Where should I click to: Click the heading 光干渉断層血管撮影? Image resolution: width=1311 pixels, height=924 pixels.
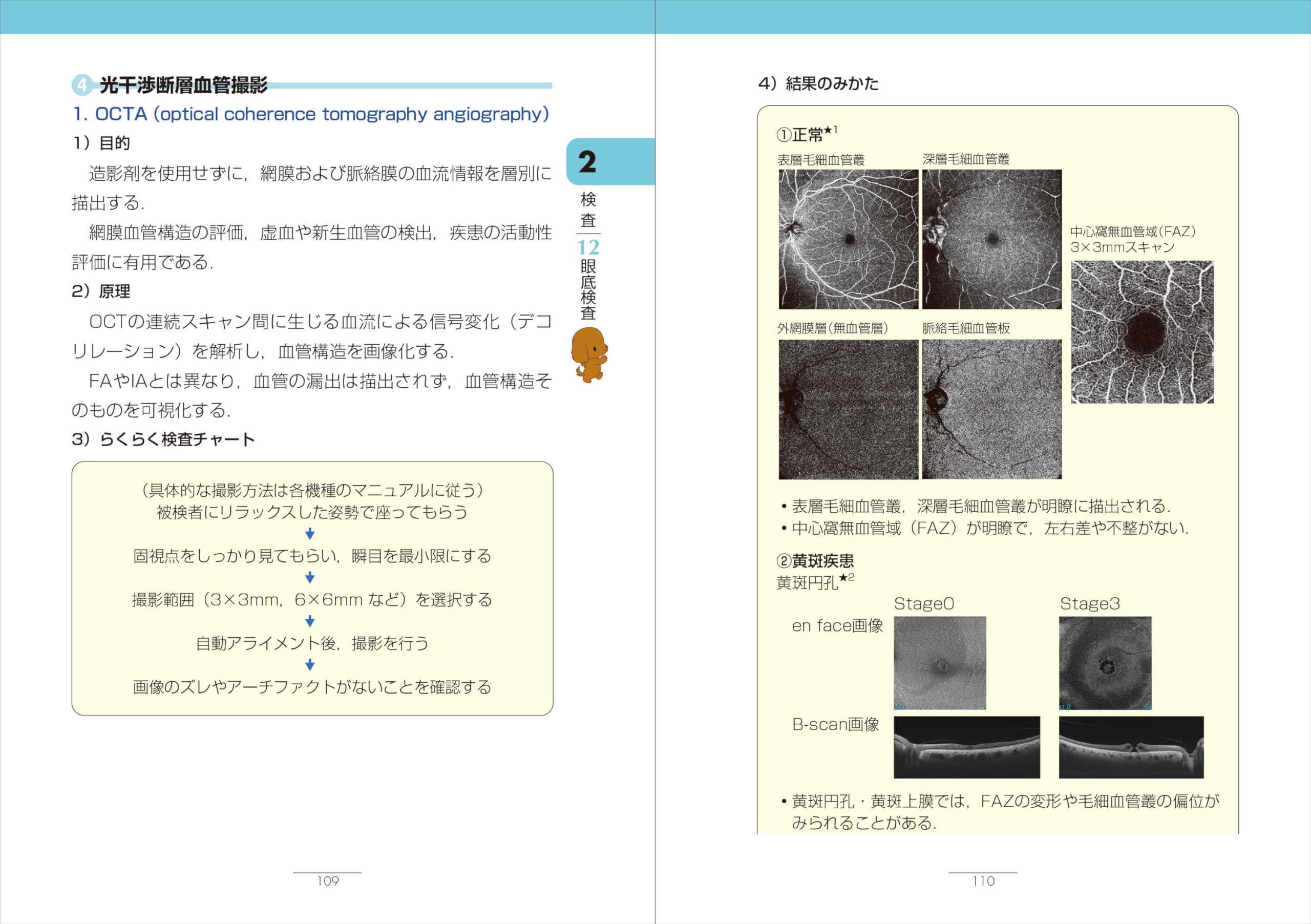tap(184, 85)
